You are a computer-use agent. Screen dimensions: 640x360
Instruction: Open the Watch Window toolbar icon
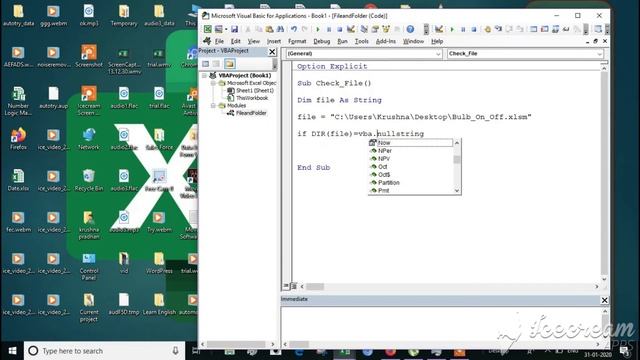click(556, 29)
